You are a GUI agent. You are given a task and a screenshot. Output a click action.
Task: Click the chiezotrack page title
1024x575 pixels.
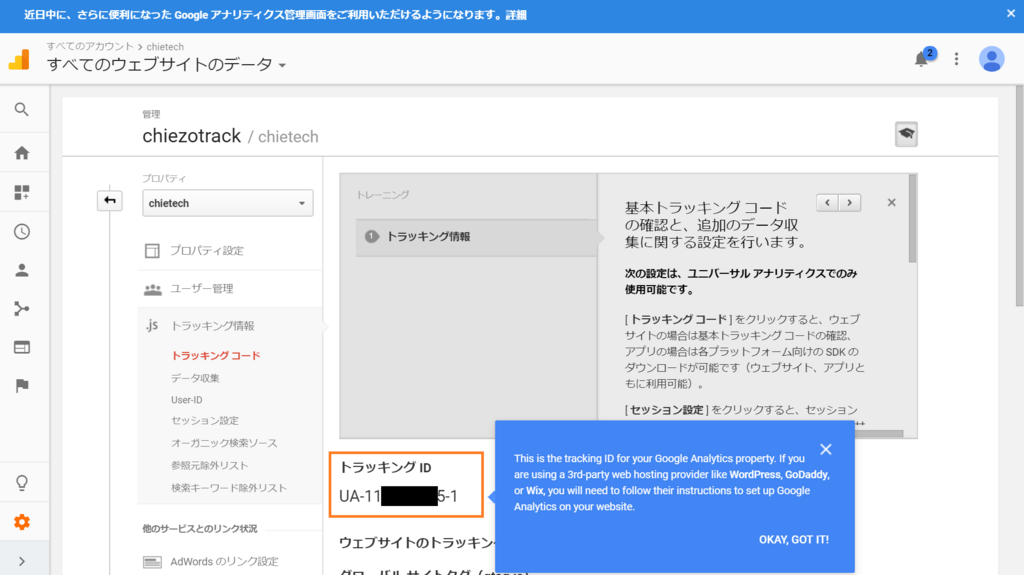click(x=191, y=136)
